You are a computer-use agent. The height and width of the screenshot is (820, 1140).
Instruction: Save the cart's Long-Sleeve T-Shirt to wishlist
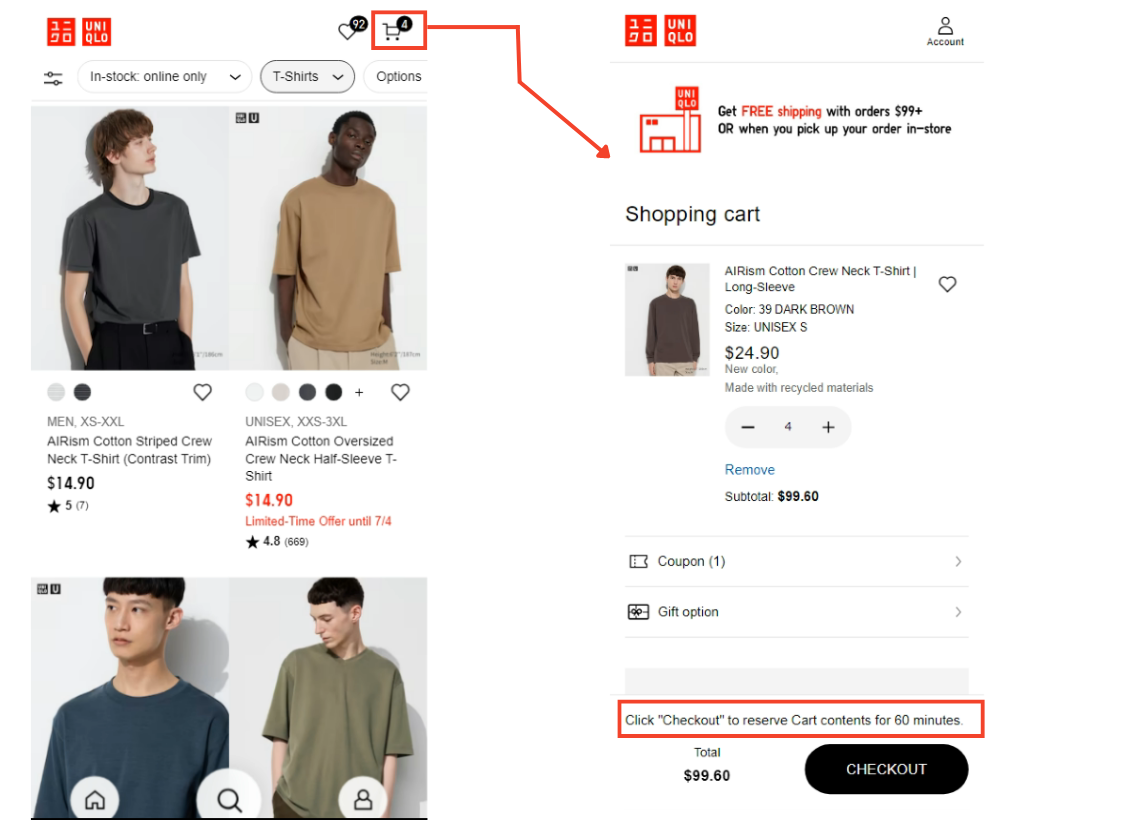click(x=947, y=284)
